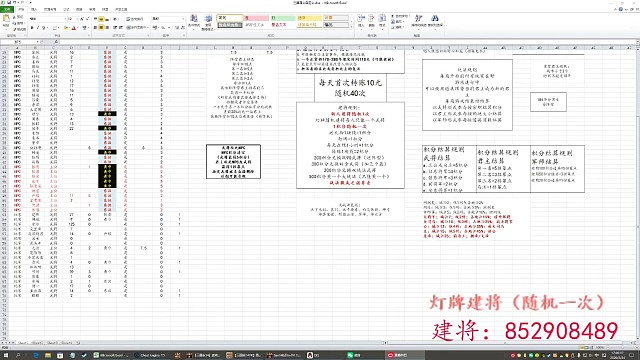Open Clear (清除) dropdown in editing group
640x360 pixels.
point(403,27)
